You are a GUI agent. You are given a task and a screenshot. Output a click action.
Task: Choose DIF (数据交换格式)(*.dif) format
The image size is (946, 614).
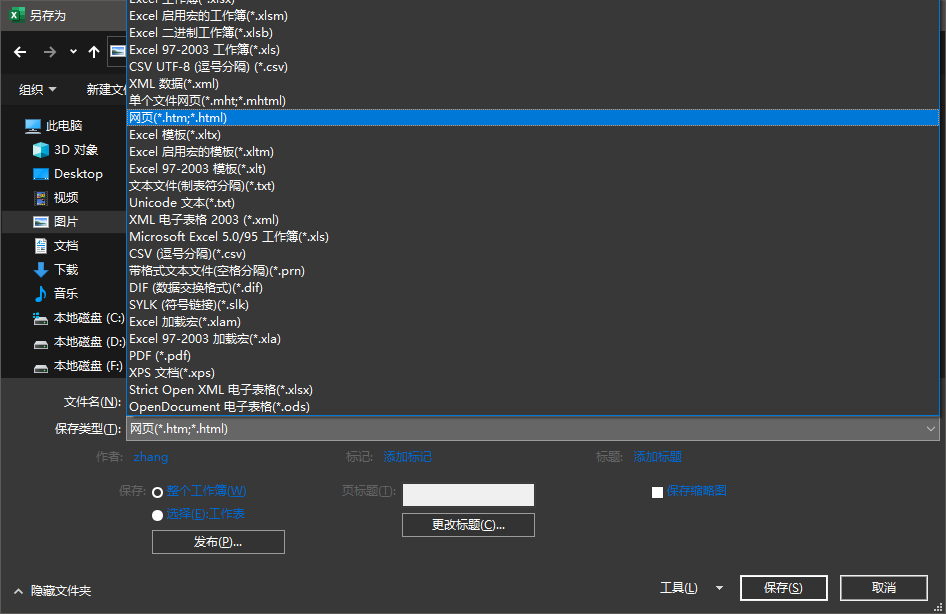533,288
